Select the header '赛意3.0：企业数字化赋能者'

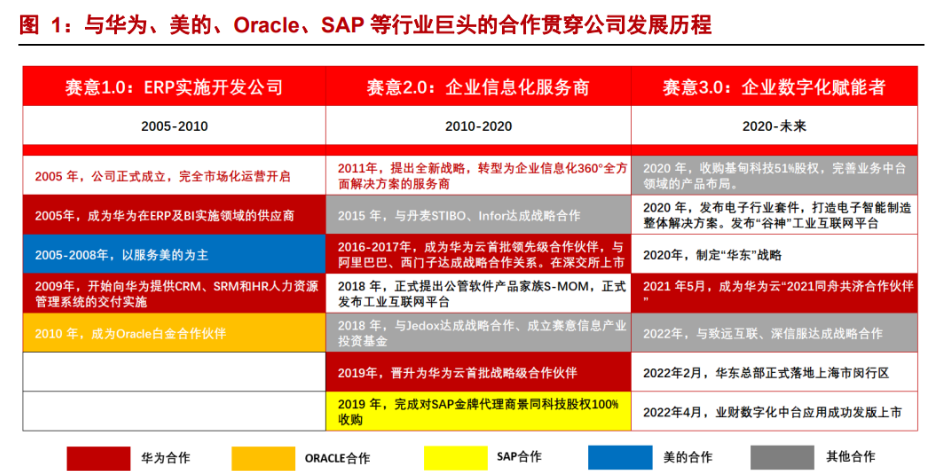pos(774,87)
